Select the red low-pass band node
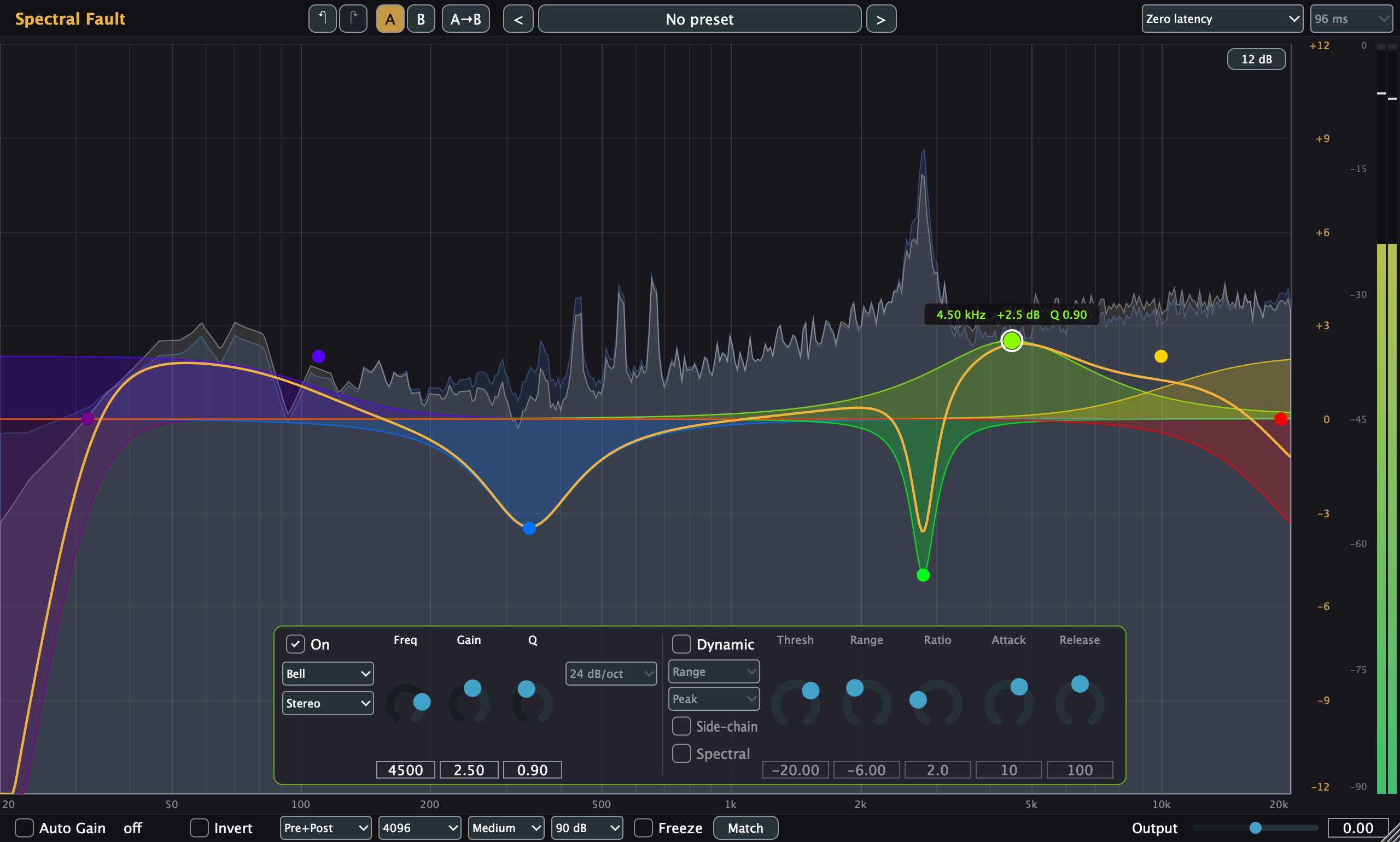This screenshot has height=842, width=1400. pyautogui.click(x=1280, y=419)
